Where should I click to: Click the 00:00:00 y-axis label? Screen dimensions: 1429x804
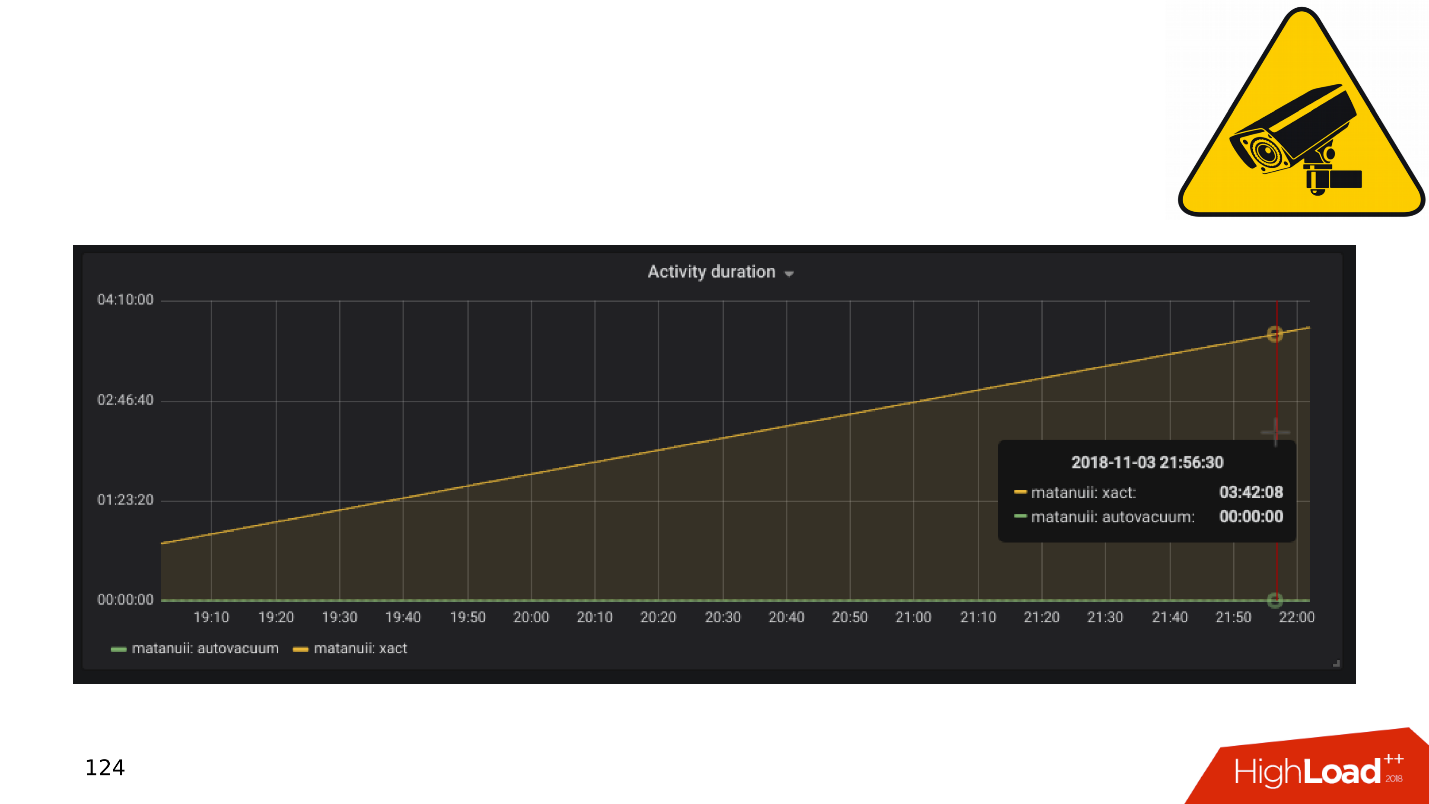125,600
